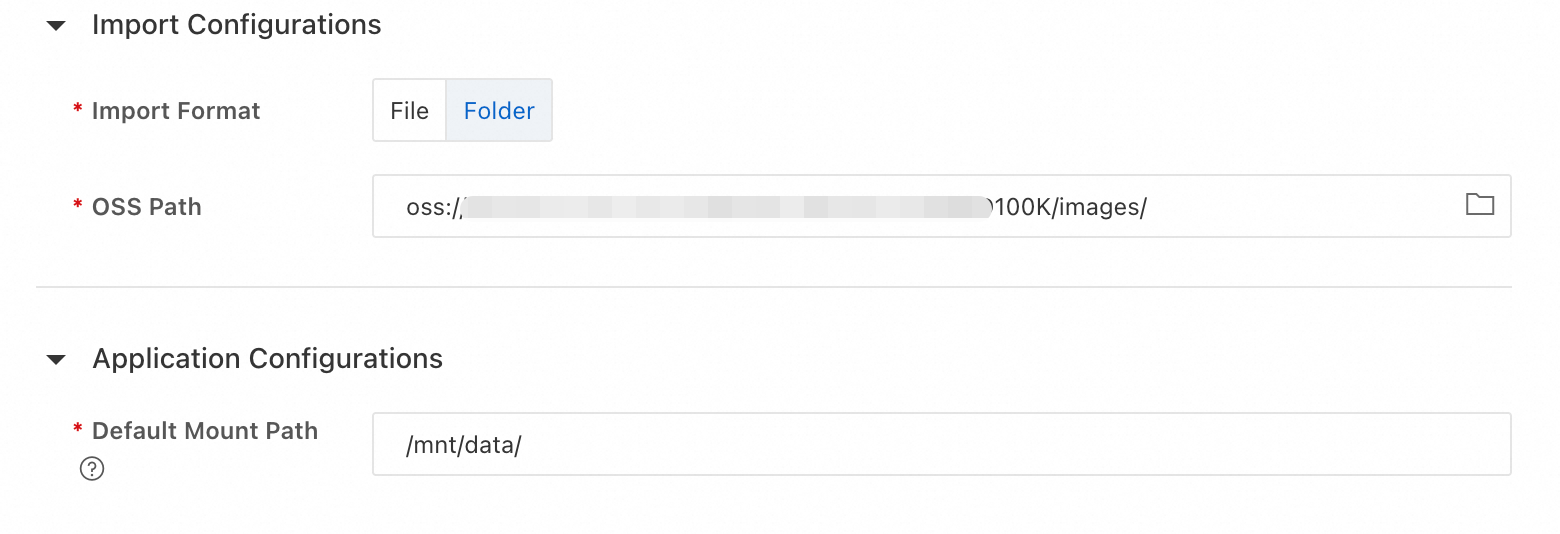Viewport: 1560px width, 534px height.
Task: Click red asterisk beside Import Format
Action: [x=78, y=111]
